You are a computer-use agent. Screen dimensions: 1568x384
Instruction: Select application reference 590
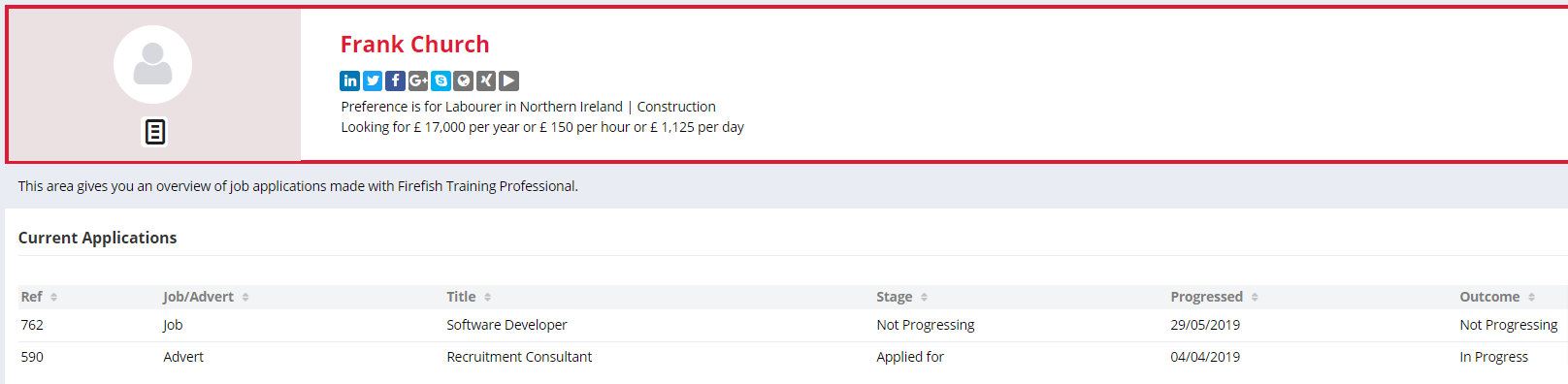pyautogui.click(x=32, y=357)
